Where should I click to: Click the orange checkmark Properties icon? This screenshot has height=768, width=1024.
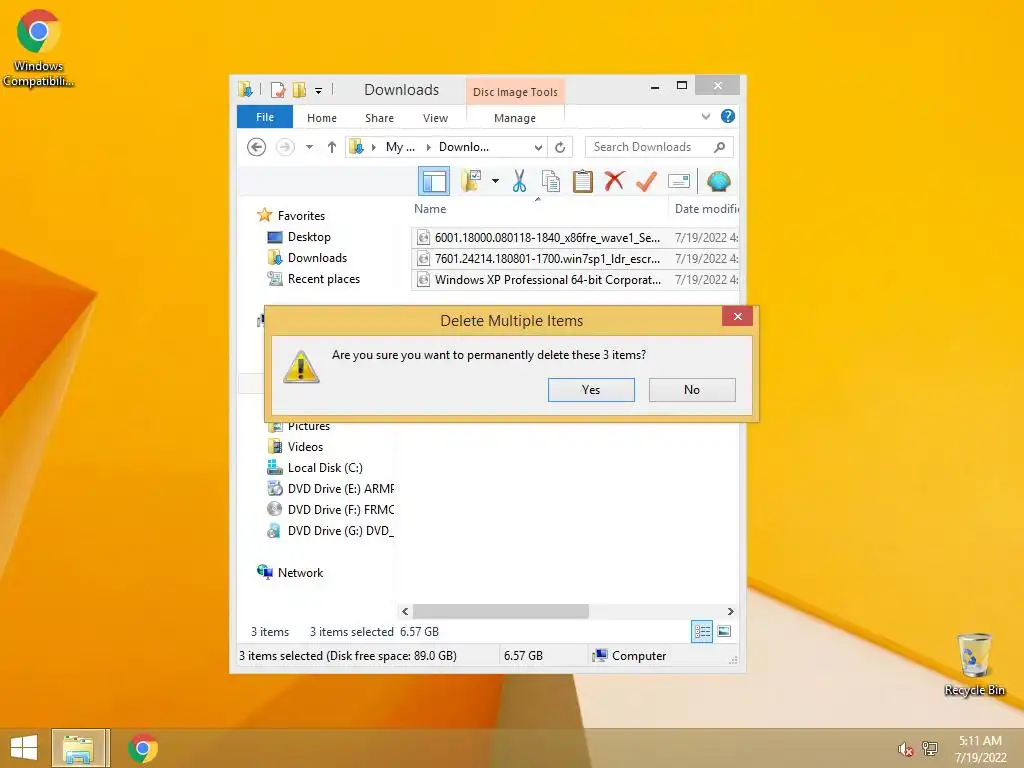coord(646,181)
